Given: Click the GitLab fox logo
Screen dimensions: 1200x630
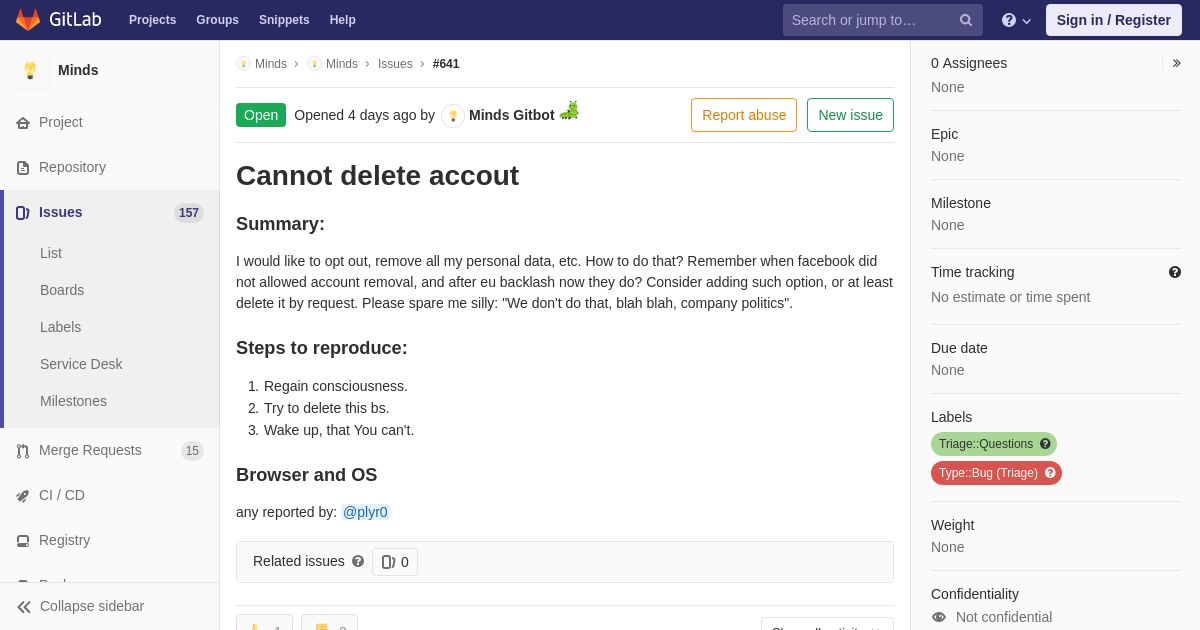Looking at the screenshot, I should (x=28, y=20).
